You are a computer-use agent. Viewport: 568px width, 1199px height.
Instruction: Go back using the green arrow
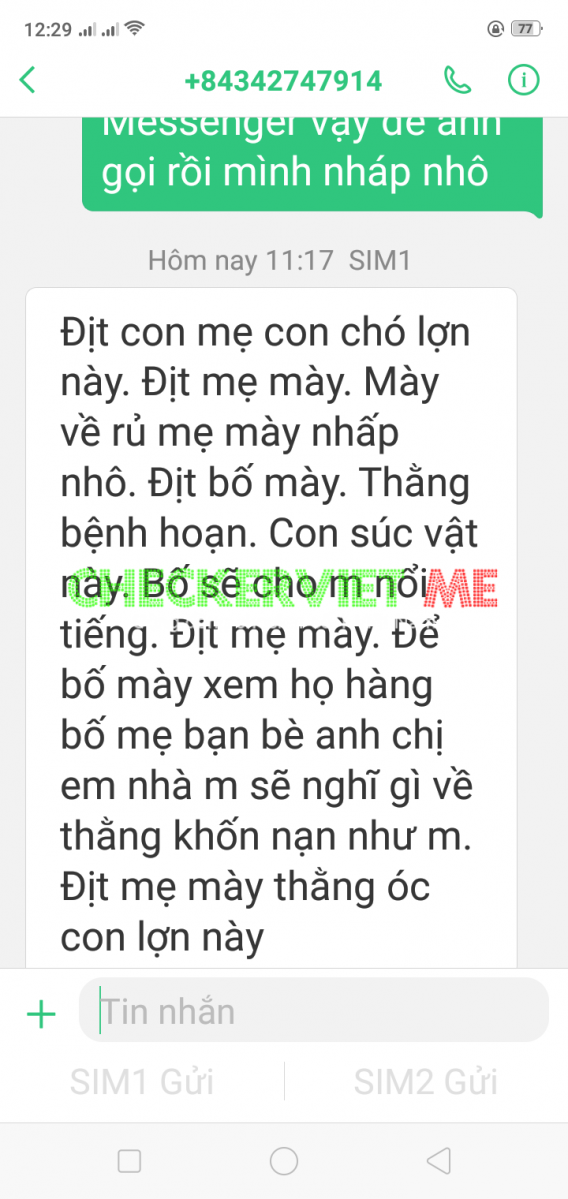28,80
